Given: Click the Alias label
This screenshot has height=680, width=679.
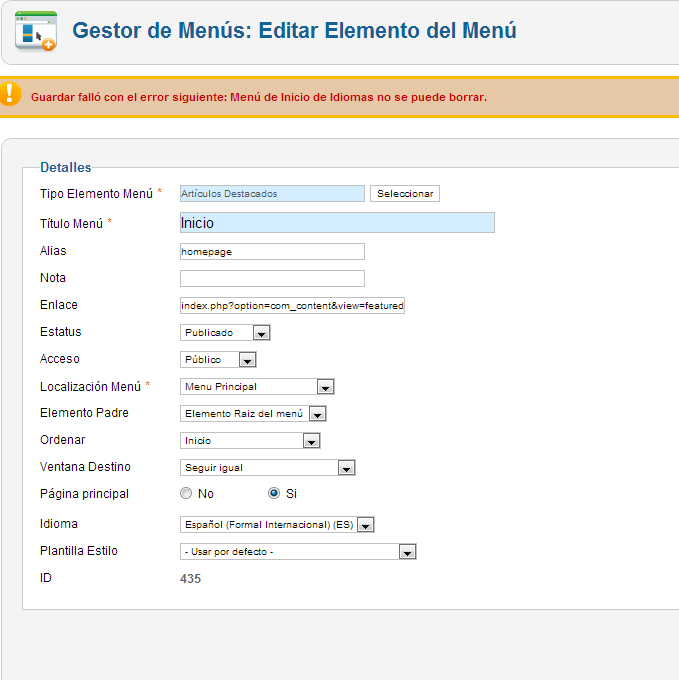Looking at the screenshot, I should (53, 251).
